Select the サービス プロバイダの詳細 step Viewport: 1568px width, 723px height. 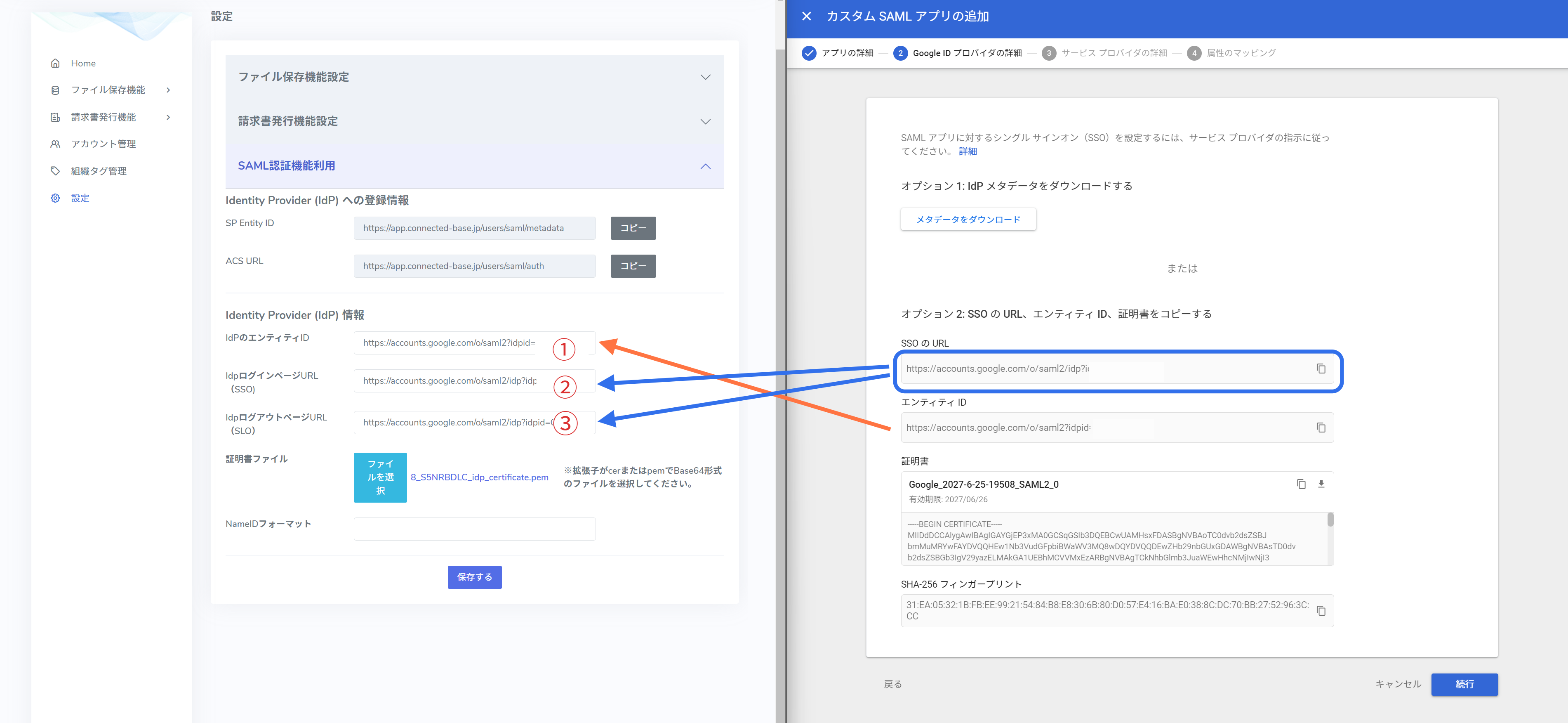tap(1104, 53)
